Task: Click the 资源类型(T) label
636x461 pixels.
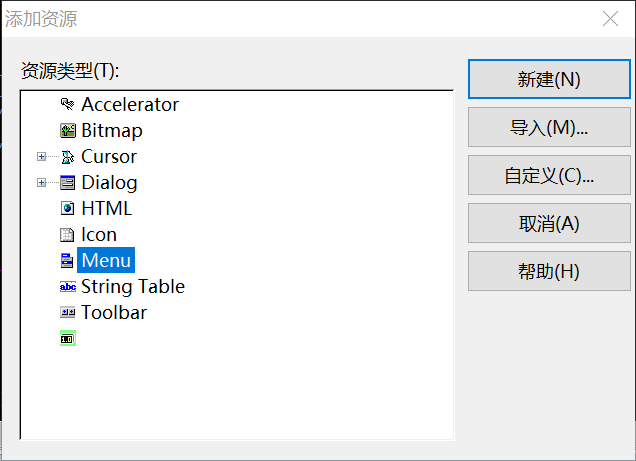Action: (70, 71)
